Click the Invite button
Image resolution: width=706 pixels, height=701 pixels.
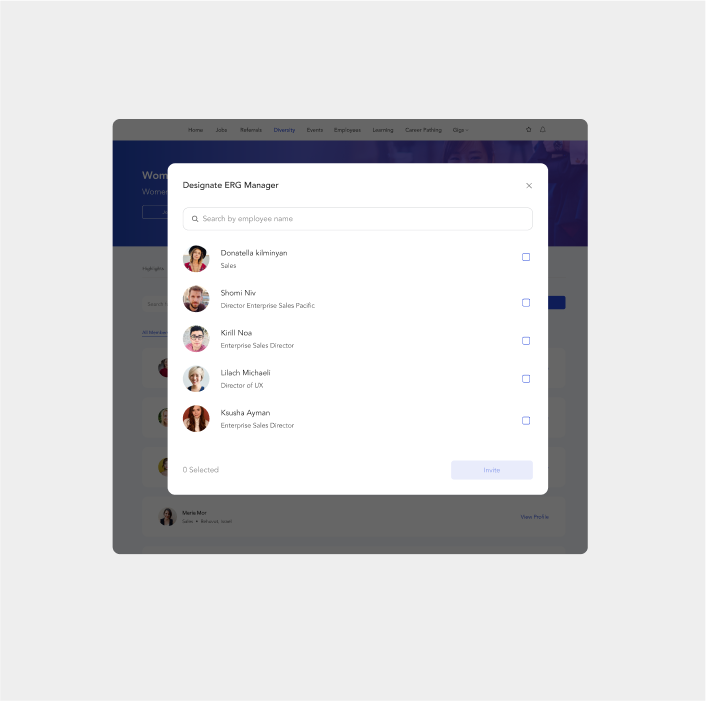[492, 470]
